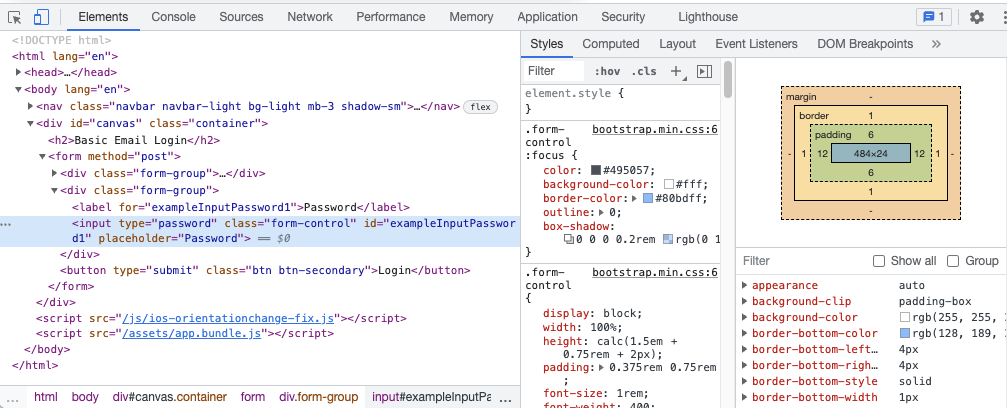Expand computed appearance property
This screenshot has width=1007, height=408.
[x=744, y=285]
